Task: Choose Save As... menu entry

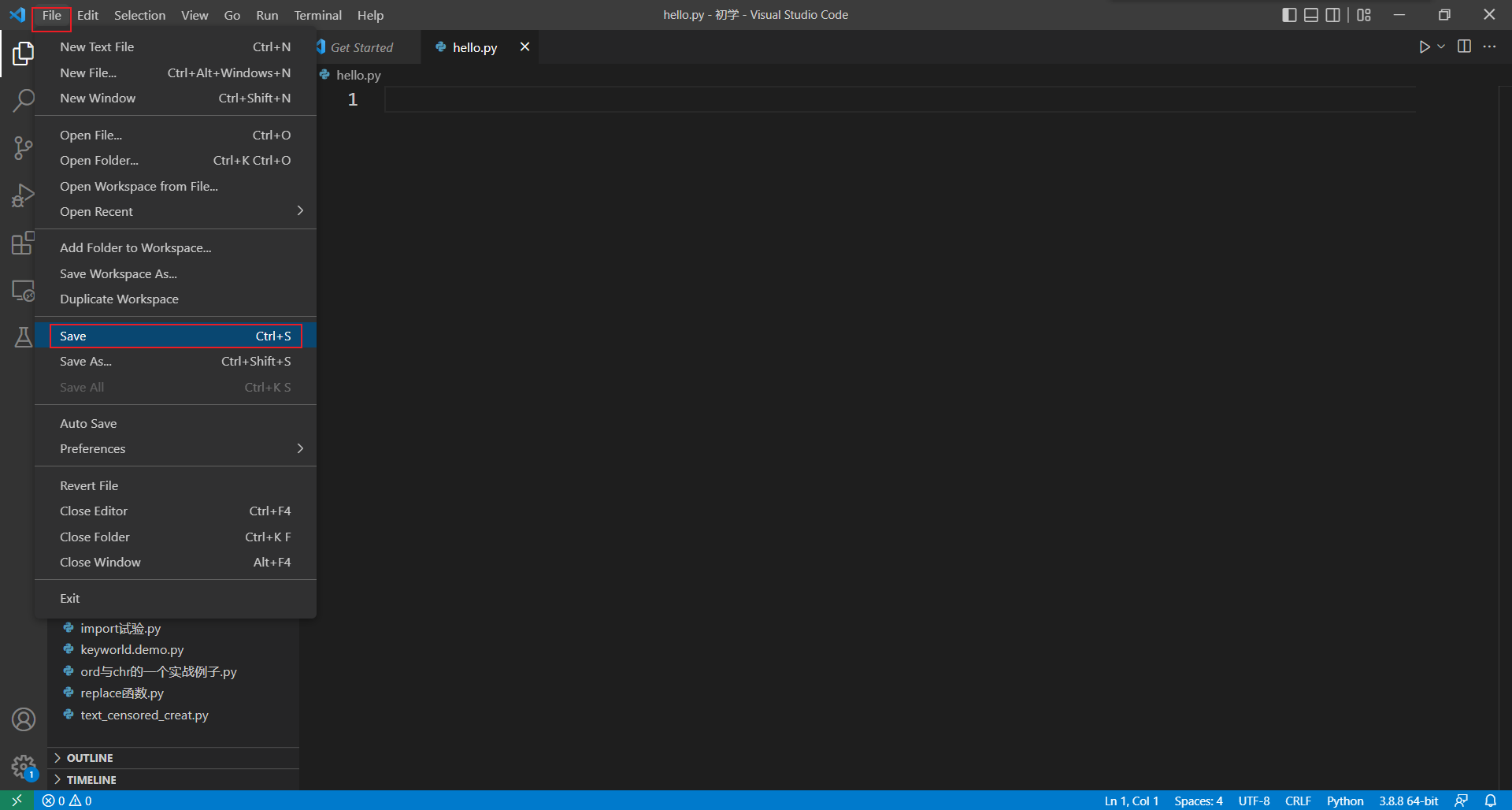Action: pyautogui.click(x=176, y=361)
